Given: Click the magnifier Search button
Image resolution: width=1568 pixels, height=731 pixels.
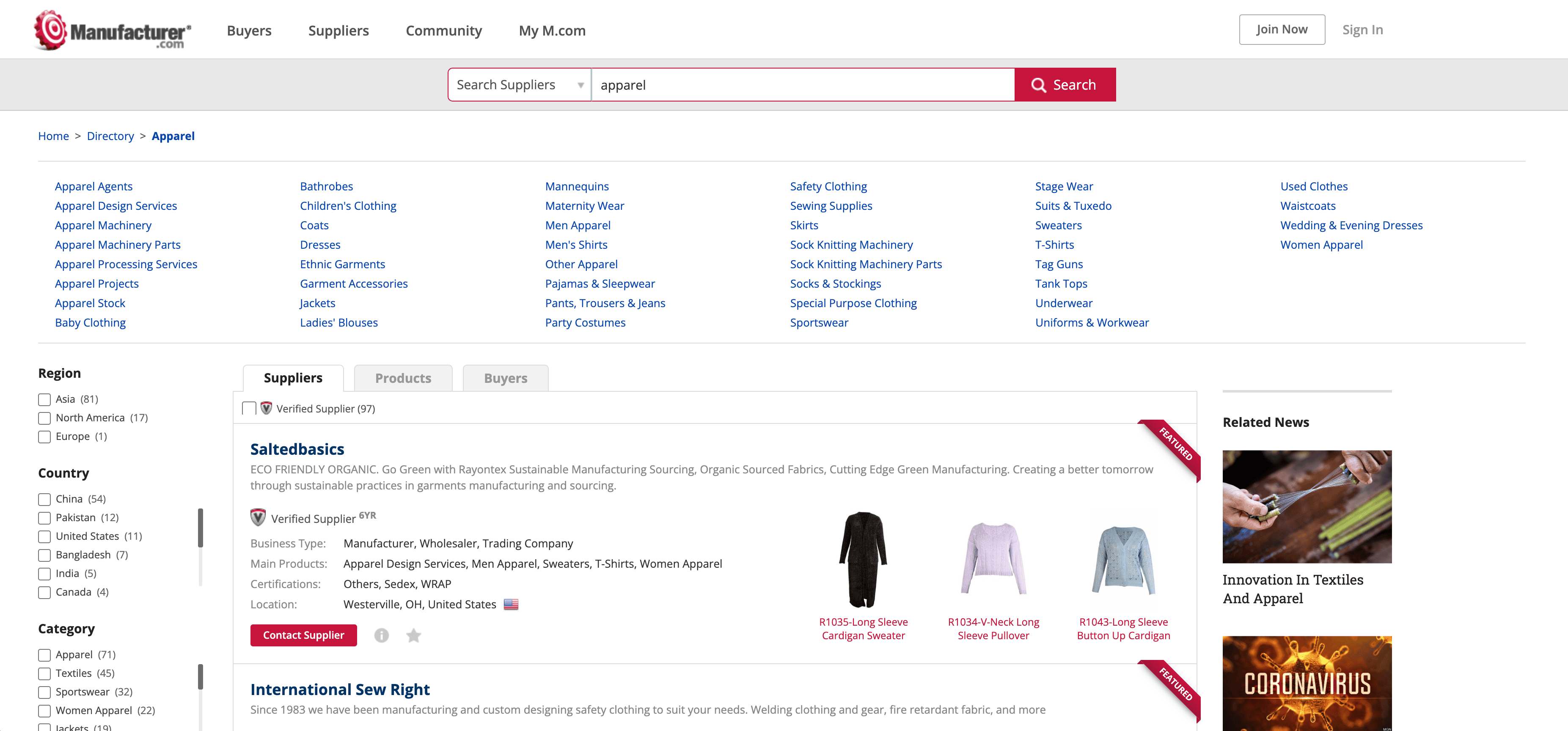Looking at the screenshot, I should [1065, 85].
